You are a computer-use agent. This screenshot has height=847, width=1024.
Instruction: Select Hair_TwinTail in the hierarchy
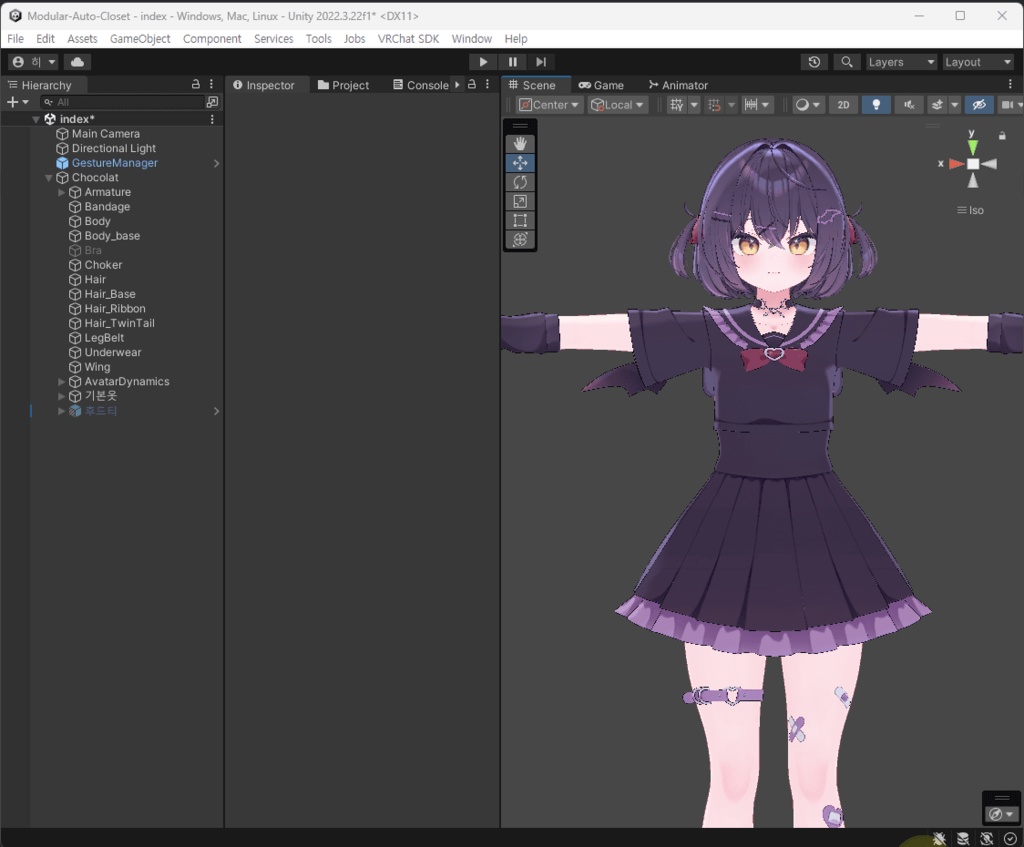(x=119, y=323)
